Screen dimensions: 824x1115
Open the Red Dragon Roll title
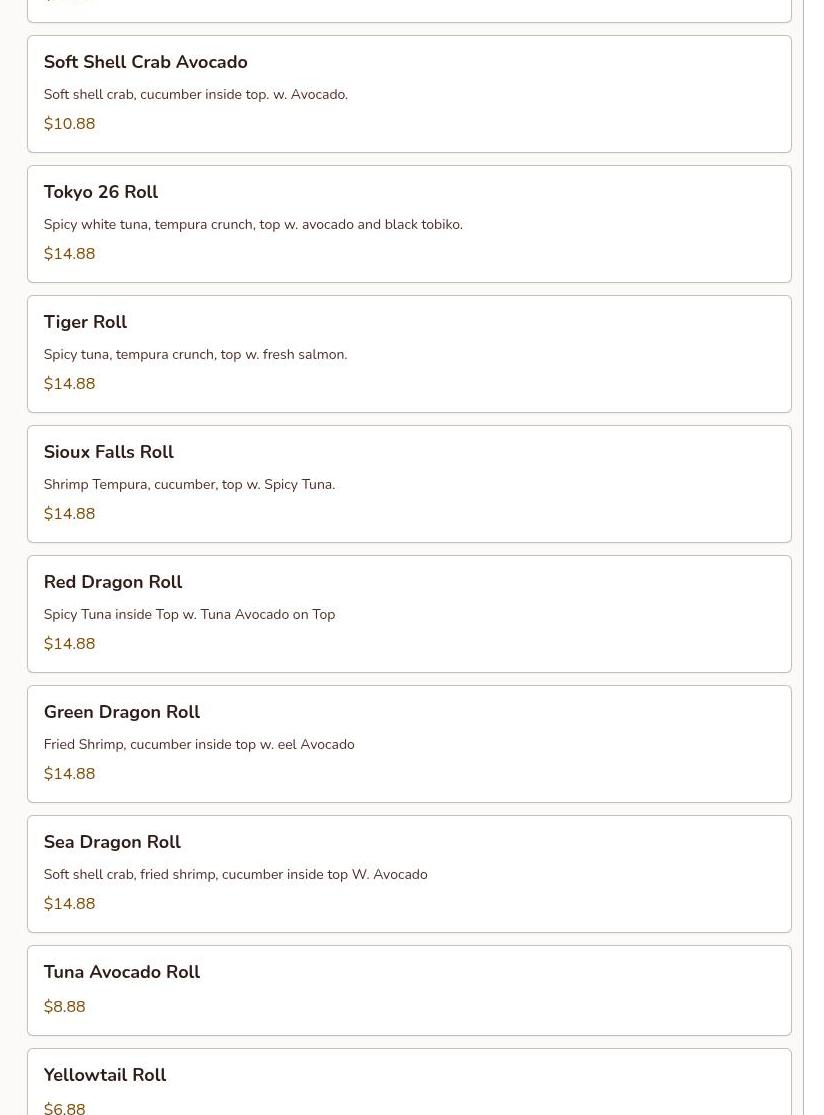(x=113, y=582)
